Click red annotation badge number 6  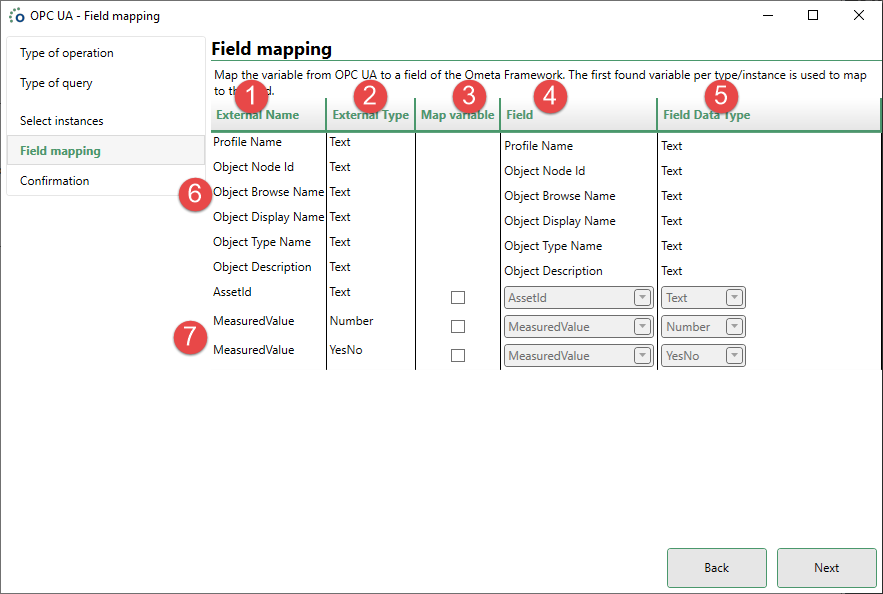[x=195, y=193]
